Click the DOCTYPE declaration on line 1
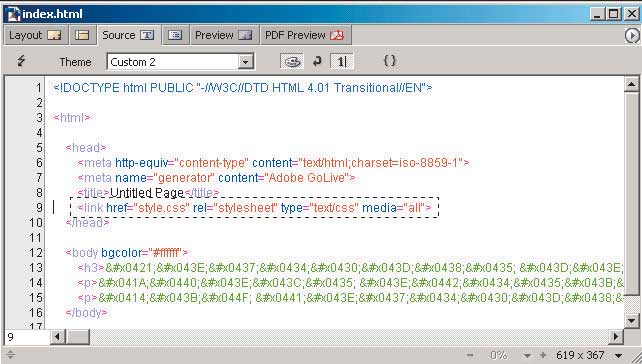The image size is (642, 364). click(x=243, y=88)
